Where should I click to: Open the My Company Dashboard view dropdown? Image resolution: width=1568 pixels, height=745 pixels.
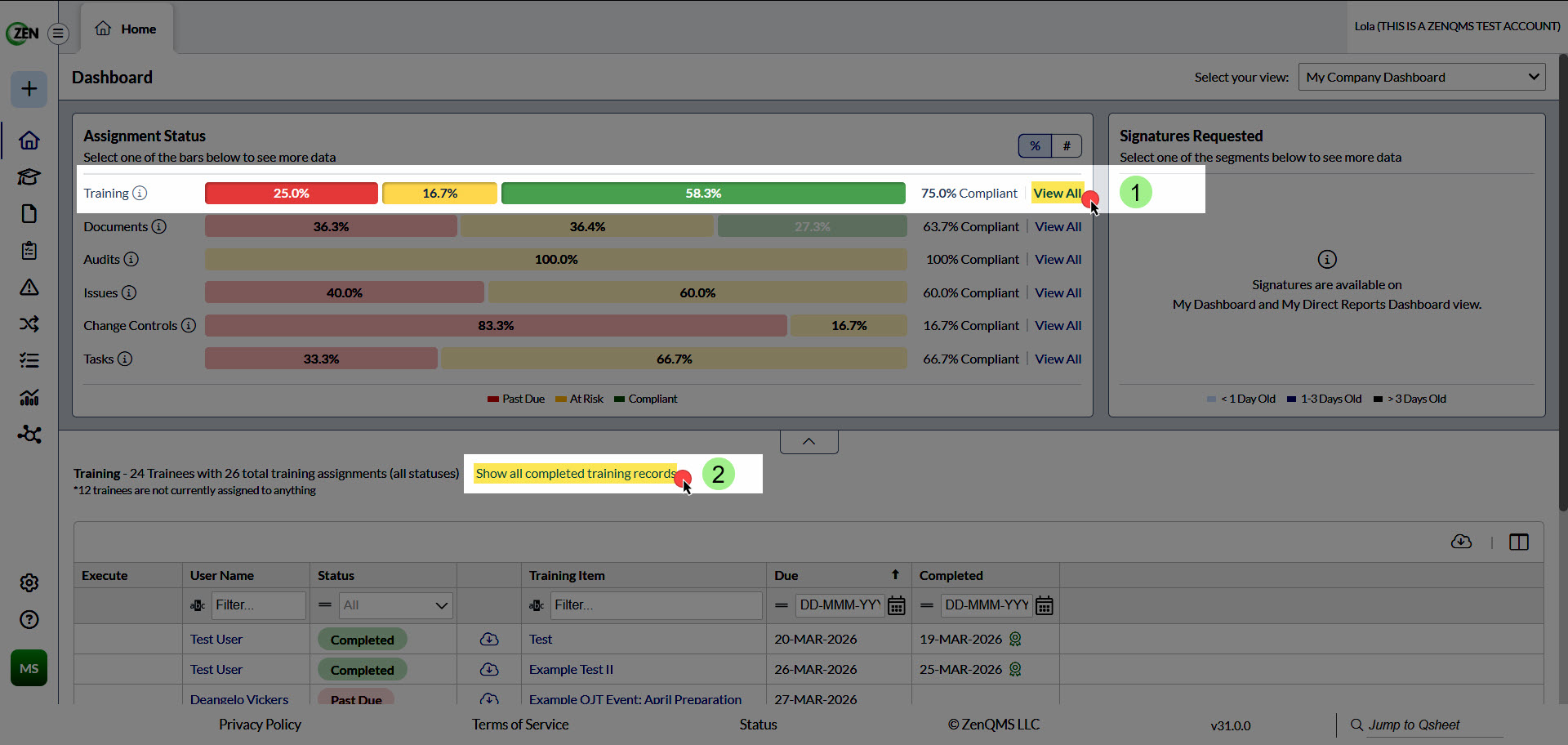[x=1422, y=77]
